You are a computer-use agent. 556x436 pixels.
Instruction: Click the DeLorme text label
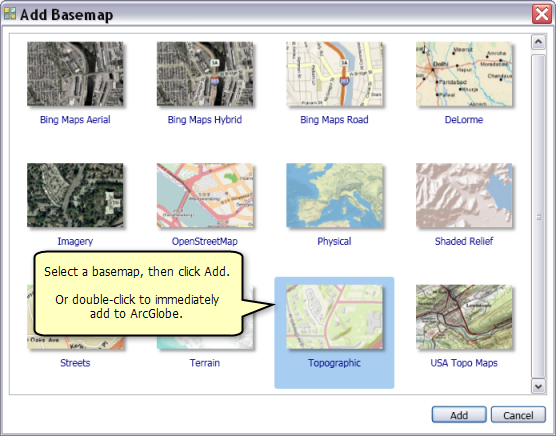(x=464, y=120)
